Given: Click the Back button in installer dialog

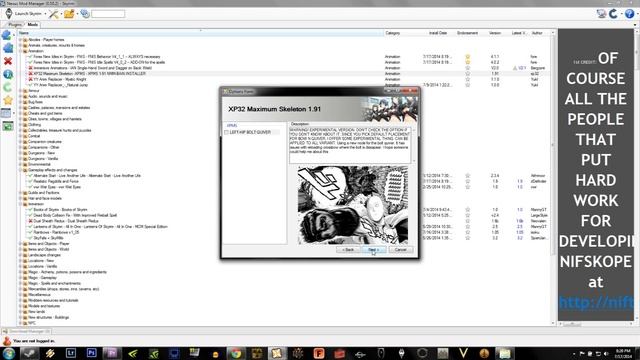Looking at the screenshot, I should (348, 250).
